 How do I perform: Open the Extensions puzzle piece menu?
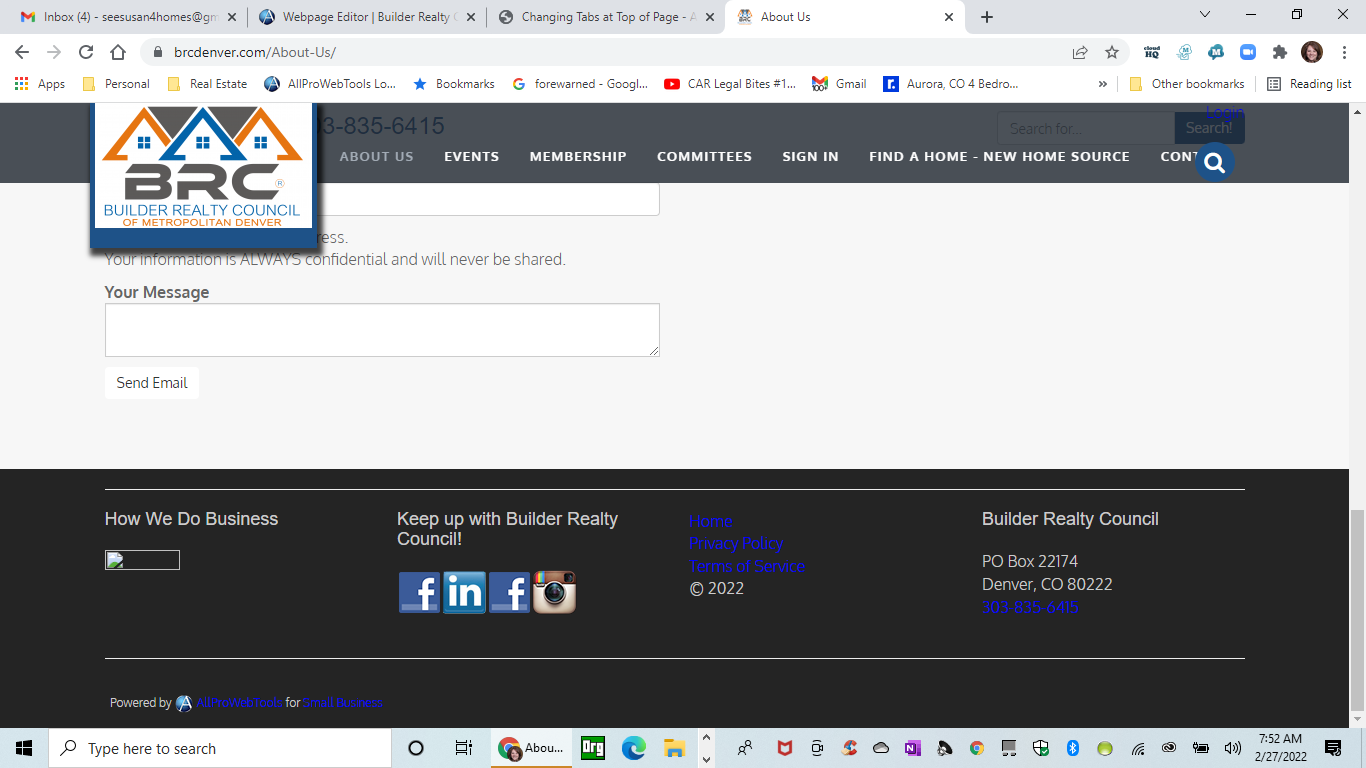[x=1279, y=52]
